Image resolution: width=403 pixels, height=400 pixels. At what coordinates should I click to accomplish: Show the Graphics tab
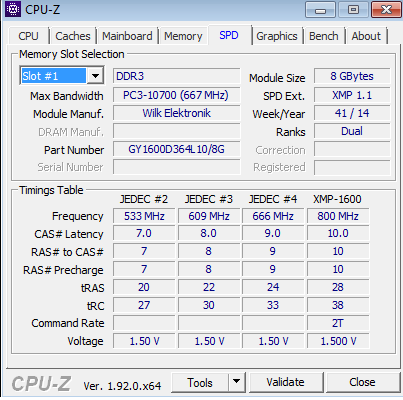pyautogui.click(x=277, y=36)
